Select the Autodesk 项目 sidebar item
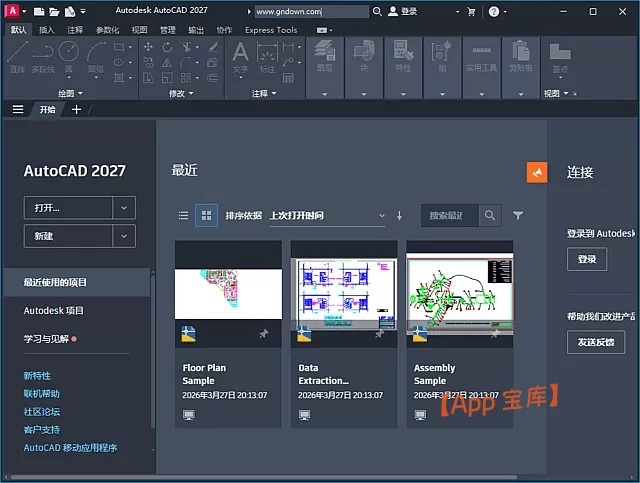The image size is (640, 483). point(53,311)
